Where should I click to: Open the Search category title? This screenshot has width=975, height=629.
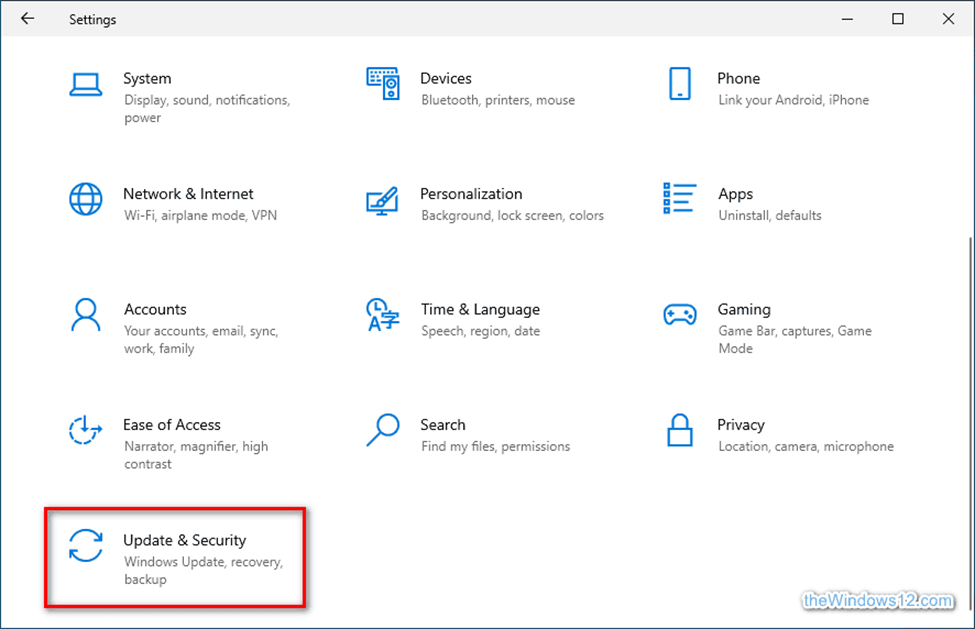(x=443, y=425)
